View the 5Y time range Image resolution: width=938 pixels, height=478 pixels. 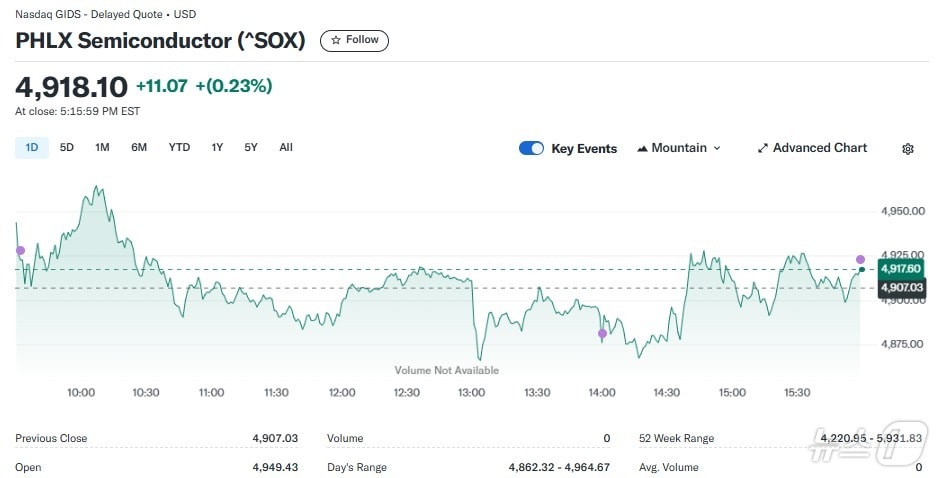coord(251,148)
